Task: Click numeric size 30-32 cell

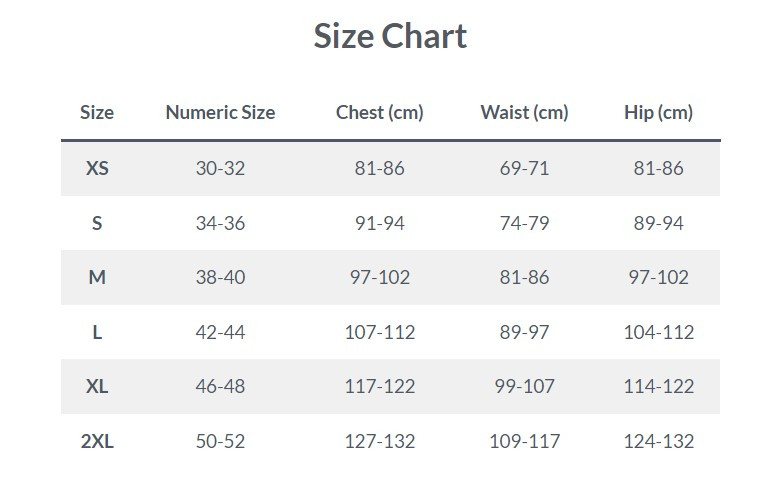Action: coord(220,168)
